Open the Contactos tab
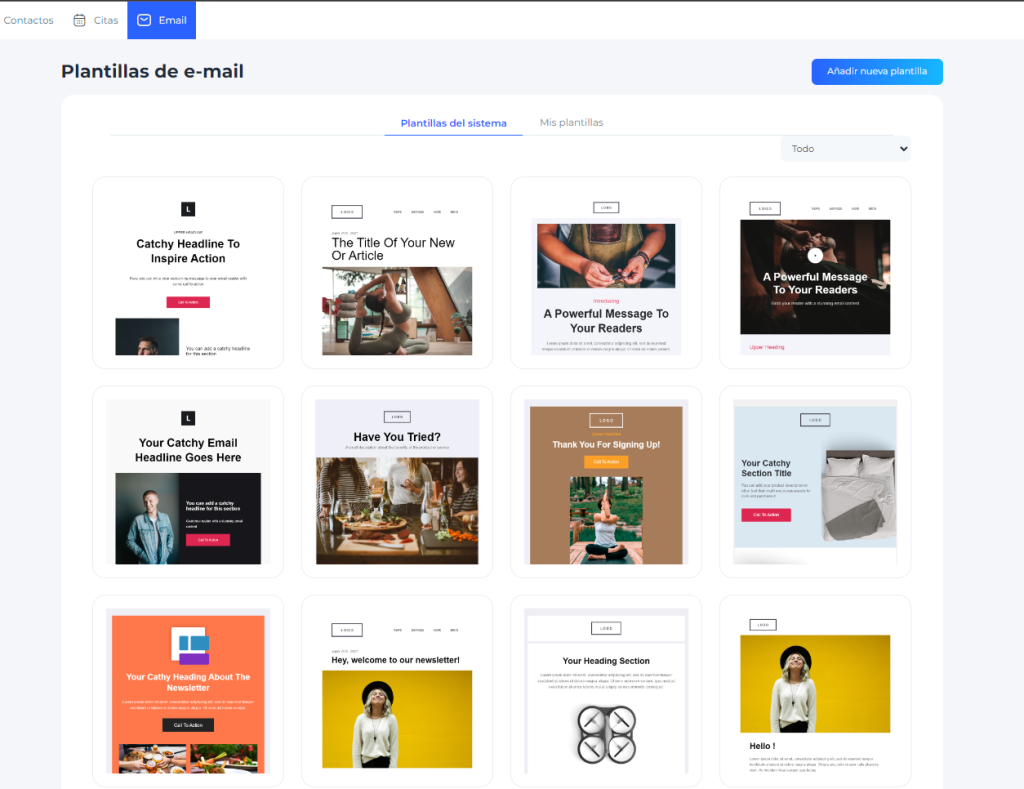This screenshot has width=1024, height=789. point(28,20)
